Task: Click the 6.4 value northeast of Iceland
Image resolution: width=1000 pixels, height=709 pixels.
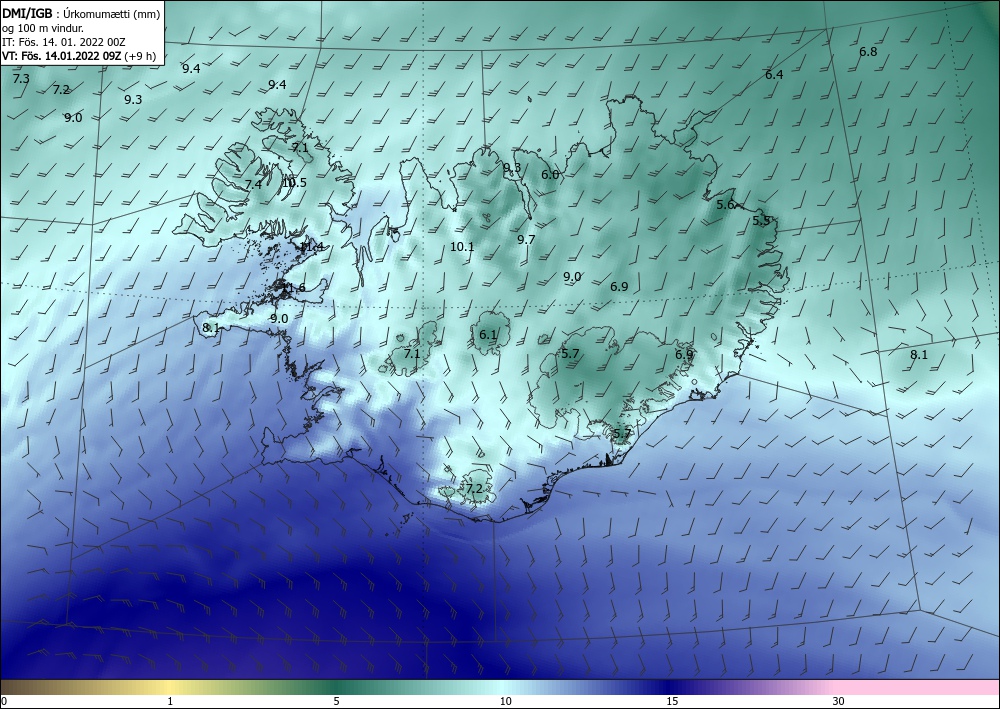Action: [774, 75]
